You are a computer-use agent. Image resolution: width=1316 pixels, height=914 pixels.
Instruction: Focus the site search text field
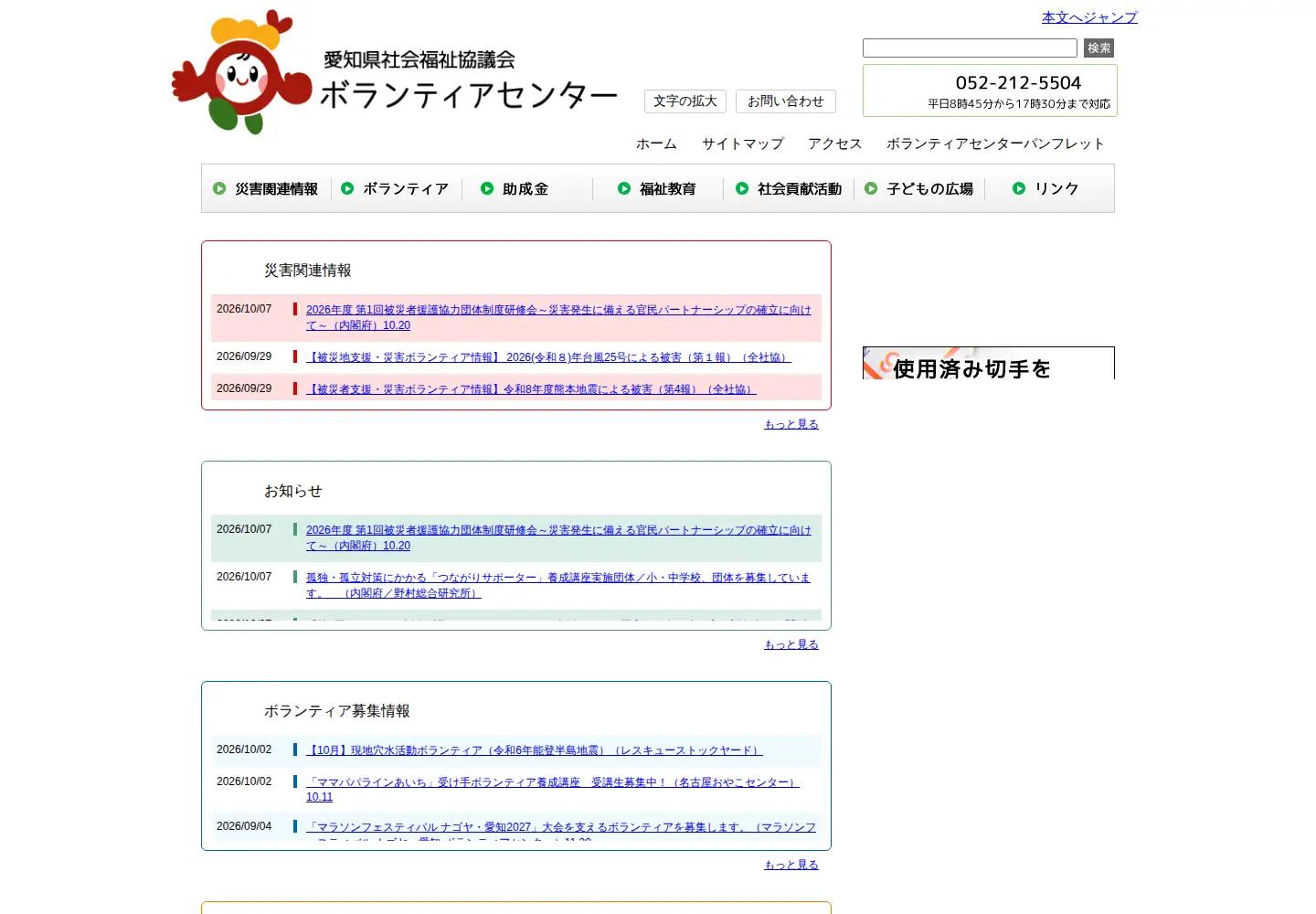[x=970, y=48]
